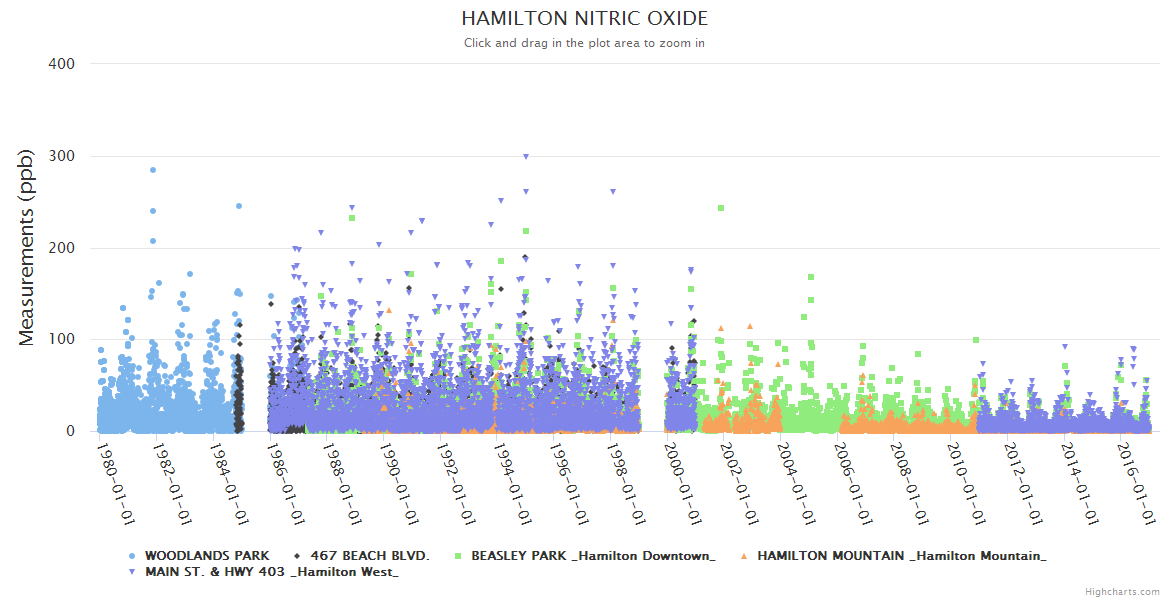Click the zoom hint subtitle text
Image resolution: width=1170 pixels, height=600 pixels.
[x=585, y=43]
